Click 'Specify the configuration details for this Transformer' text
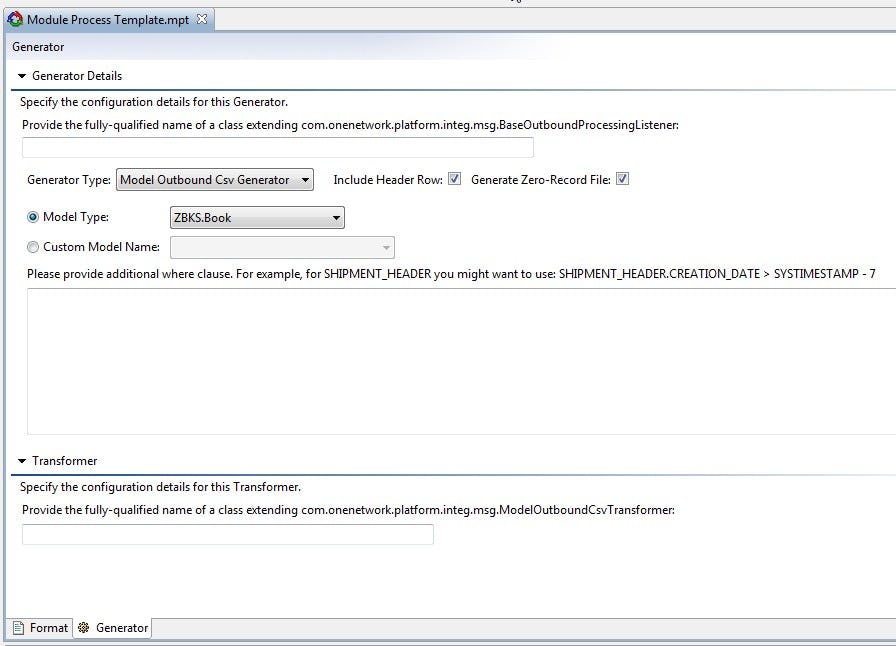896x646 pixels. 161,487
